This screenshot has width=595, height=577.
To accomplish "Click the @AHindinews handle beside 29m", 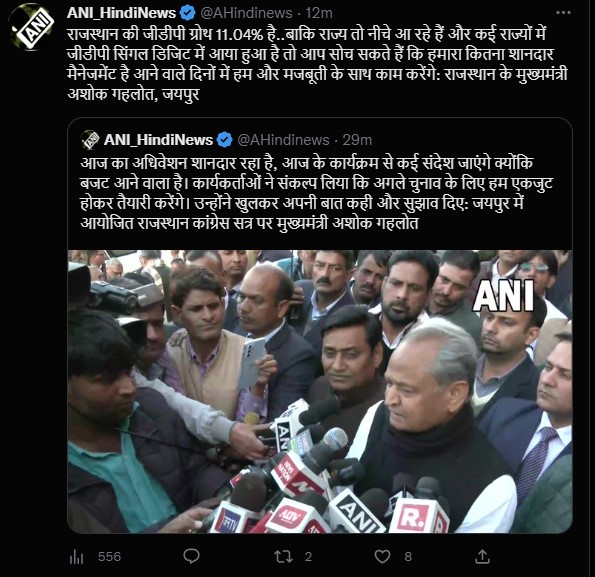I will [283, 140].
